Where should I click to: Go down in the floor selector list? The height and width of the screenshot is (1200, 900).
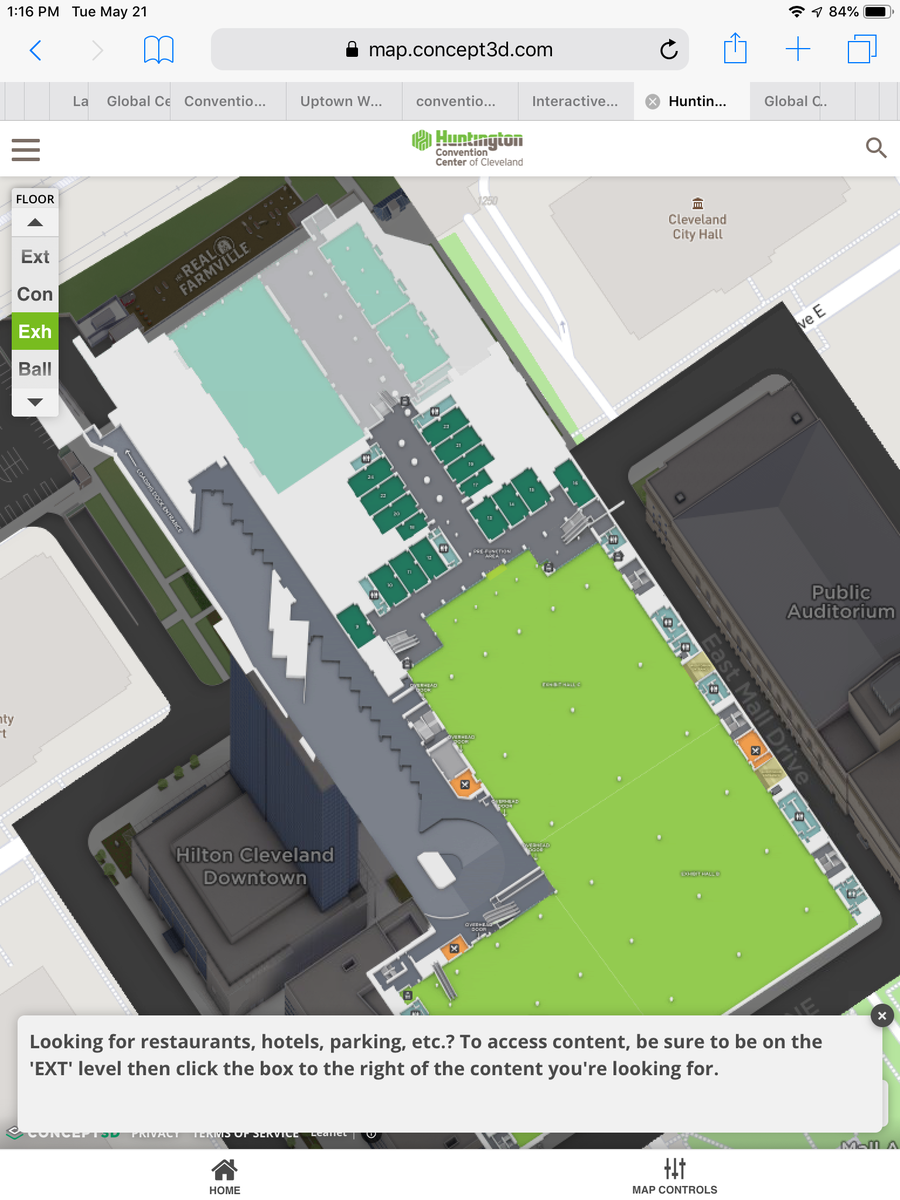[x=35, y=402]
